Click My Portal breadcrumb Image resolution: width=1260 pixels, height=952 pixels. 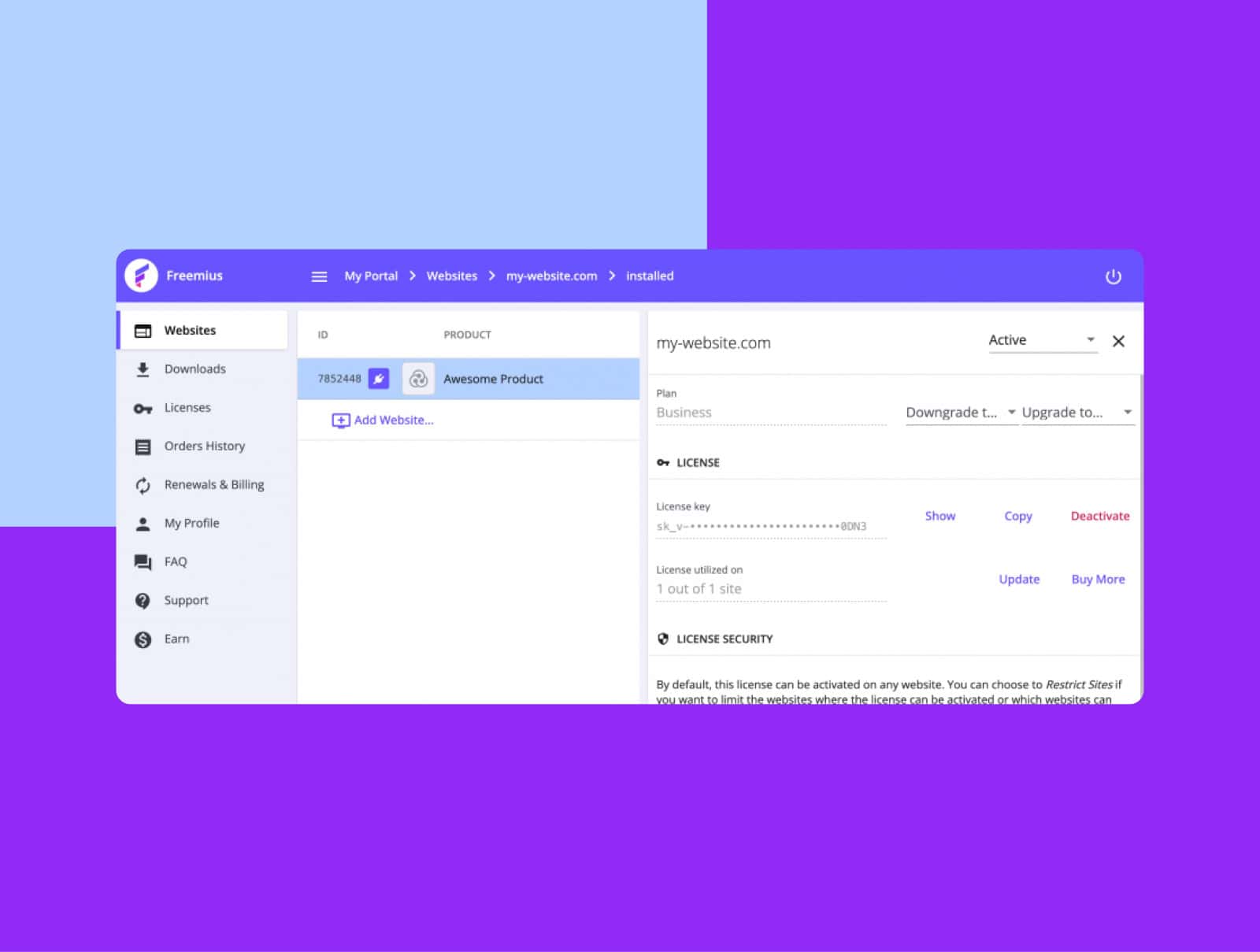pos(371,276)
